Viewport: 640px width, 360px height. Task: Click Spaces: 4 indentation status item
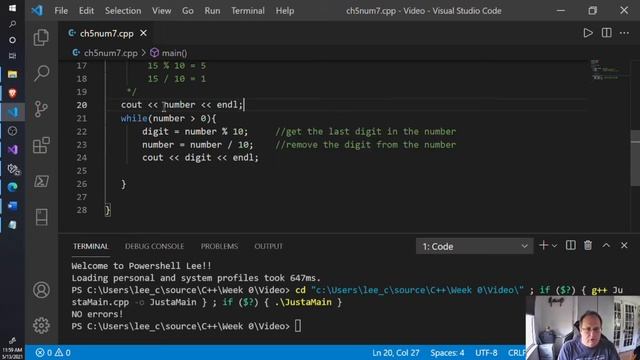[447, 353]
